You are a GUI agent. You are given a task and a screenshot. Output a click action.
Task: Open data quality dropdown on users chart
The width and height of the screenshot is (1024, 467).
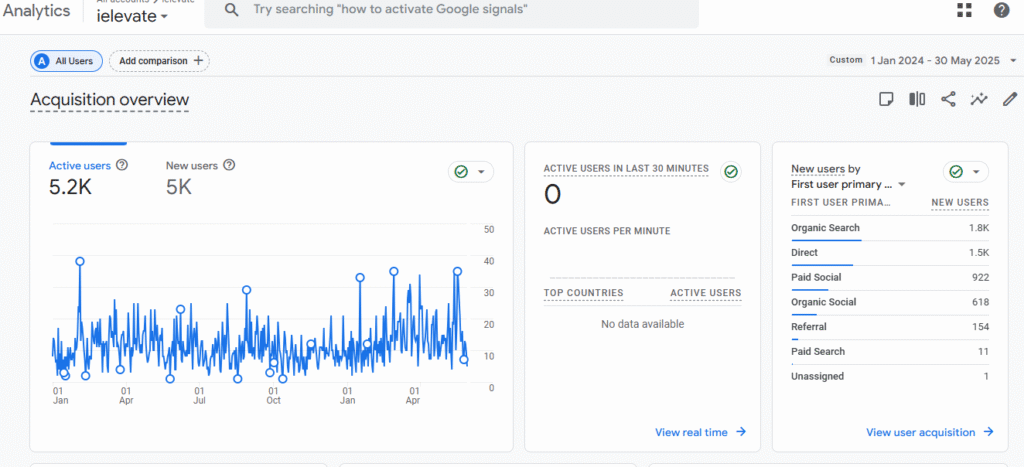pyautogui.click(x=471, y=172)
